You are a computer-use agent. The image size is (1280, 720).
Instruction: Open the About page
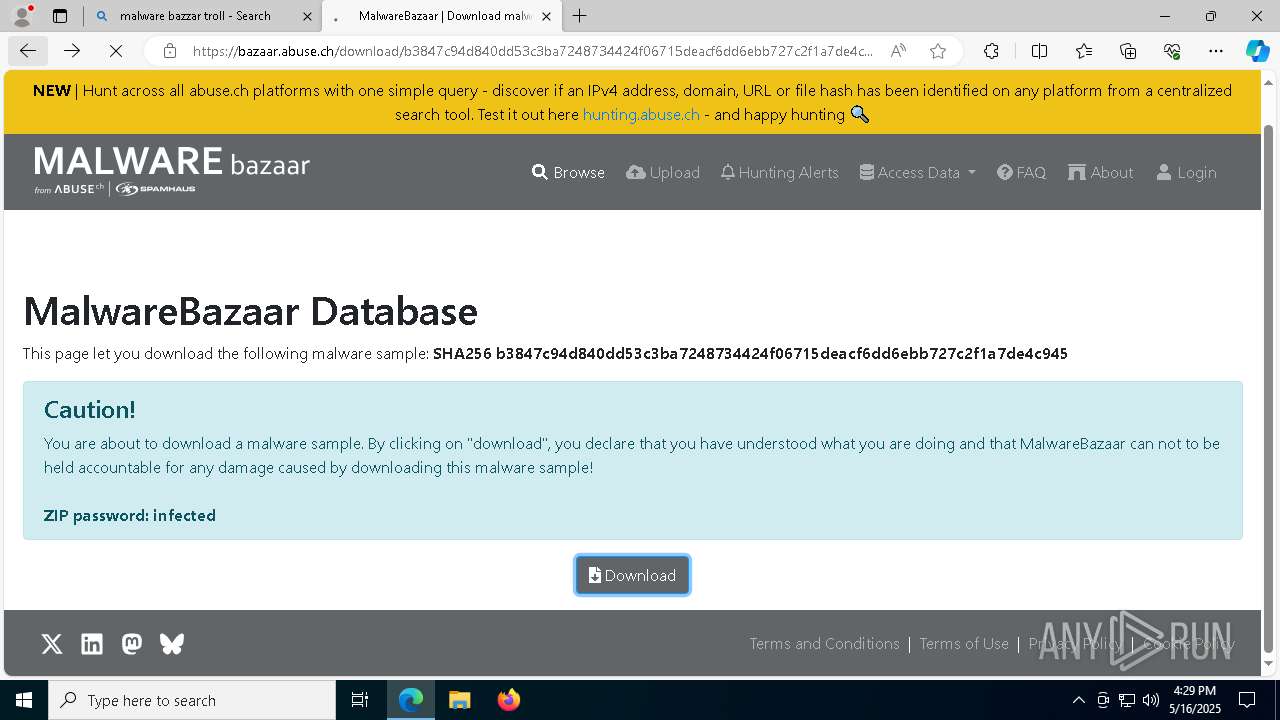pos(1100,172)
